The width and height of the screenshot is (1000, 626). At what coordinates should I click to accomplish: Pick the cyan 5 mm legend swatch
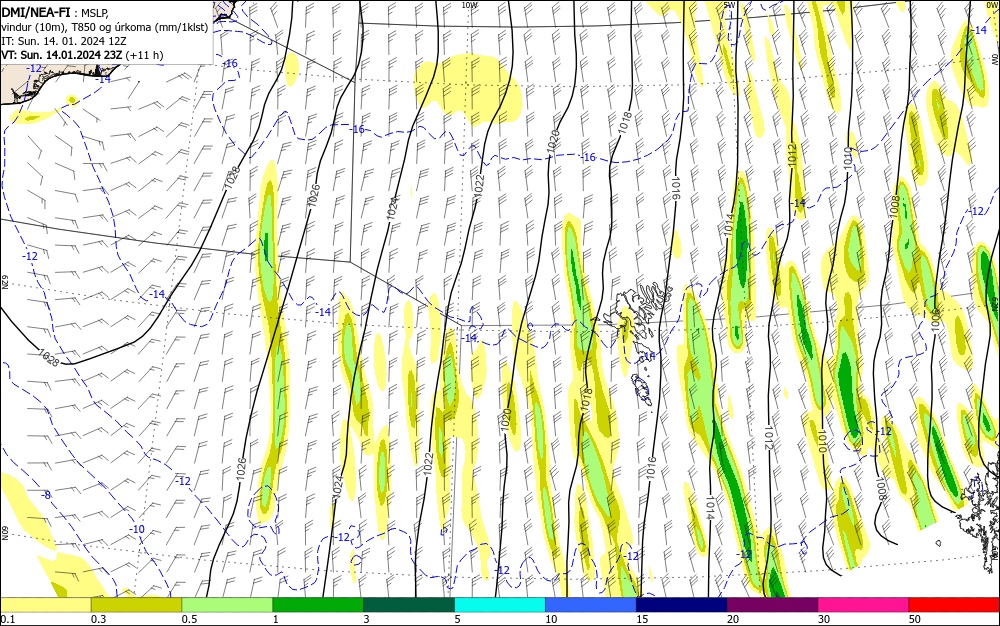[x=500, y=604]
